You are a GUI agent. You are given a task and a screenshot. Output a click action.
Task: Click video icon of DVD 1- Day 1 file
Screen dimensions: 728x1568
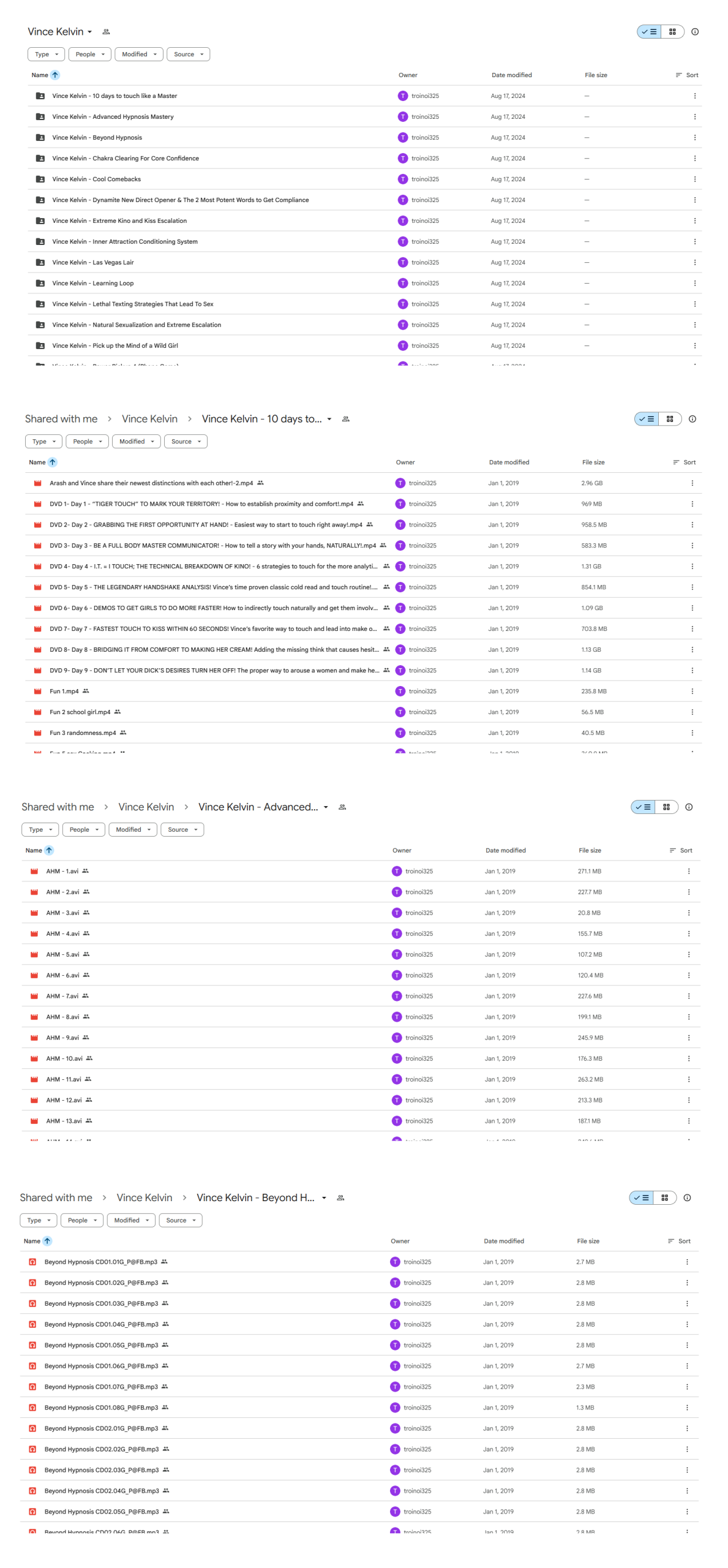click(37, 503)
